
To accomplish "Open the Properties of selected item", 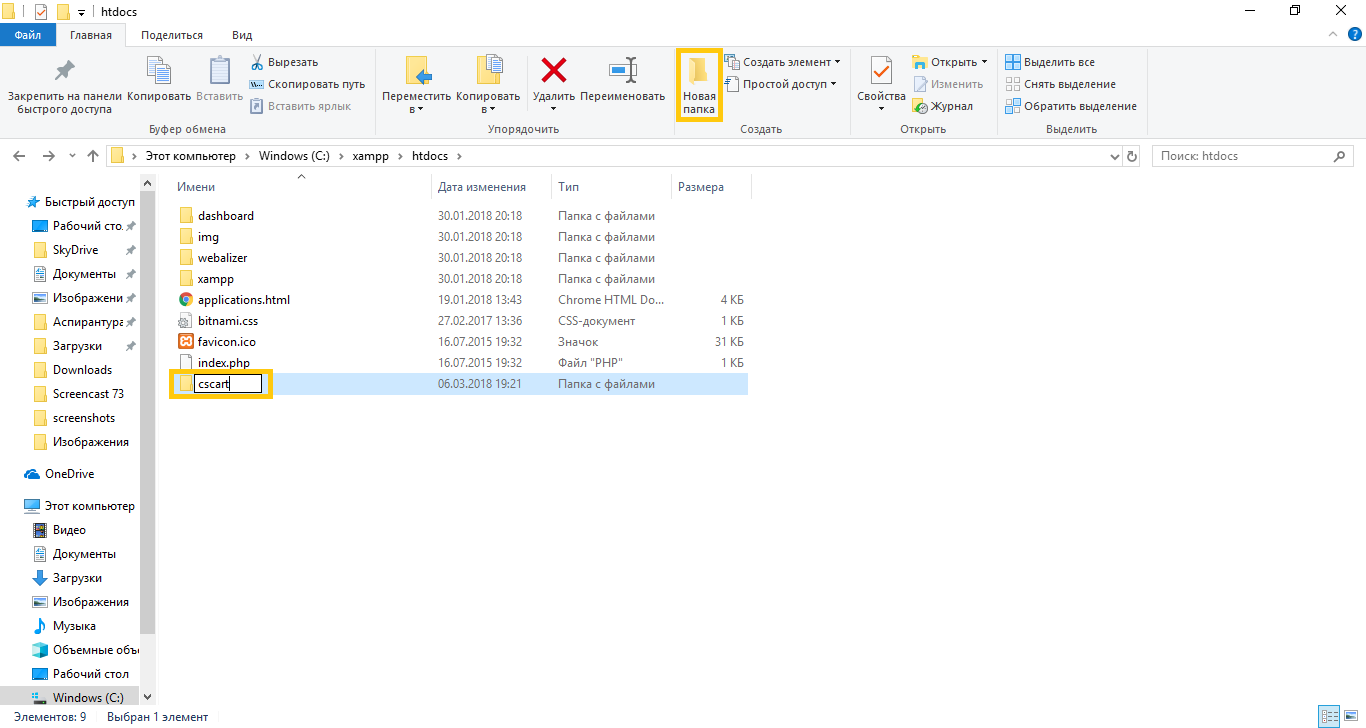I will coord(881,85).
